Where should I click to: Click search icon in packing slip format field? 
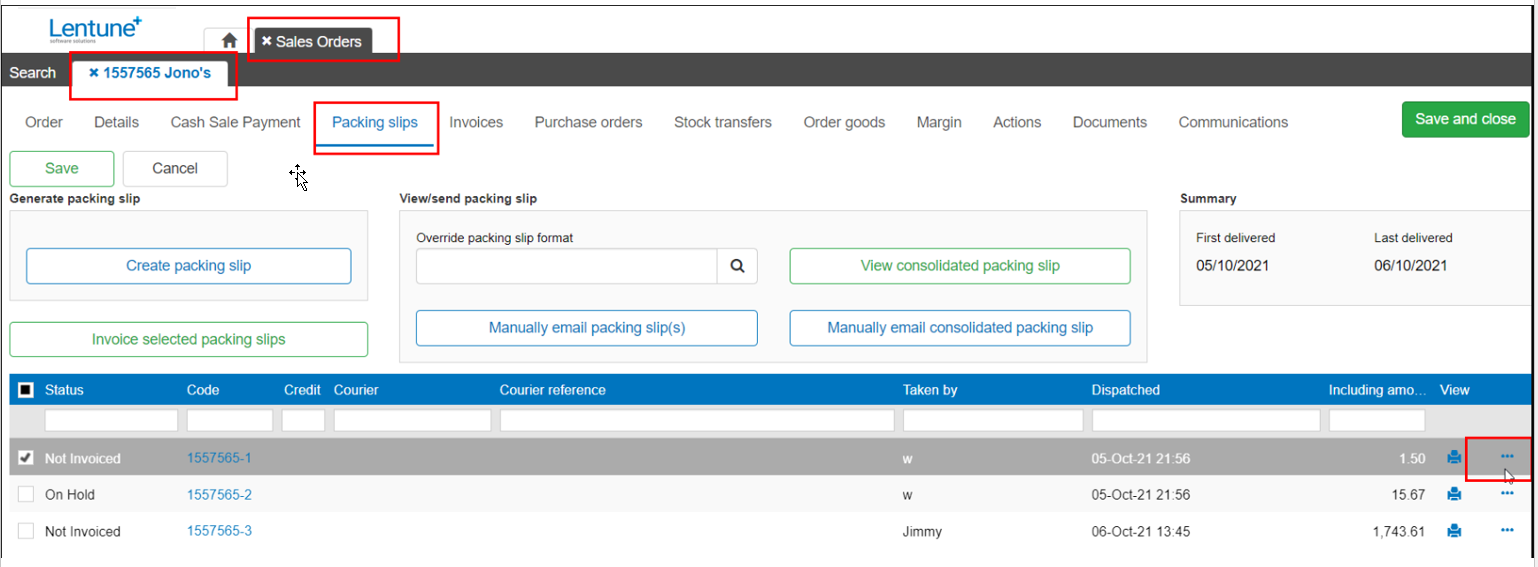tap(737, 266)
